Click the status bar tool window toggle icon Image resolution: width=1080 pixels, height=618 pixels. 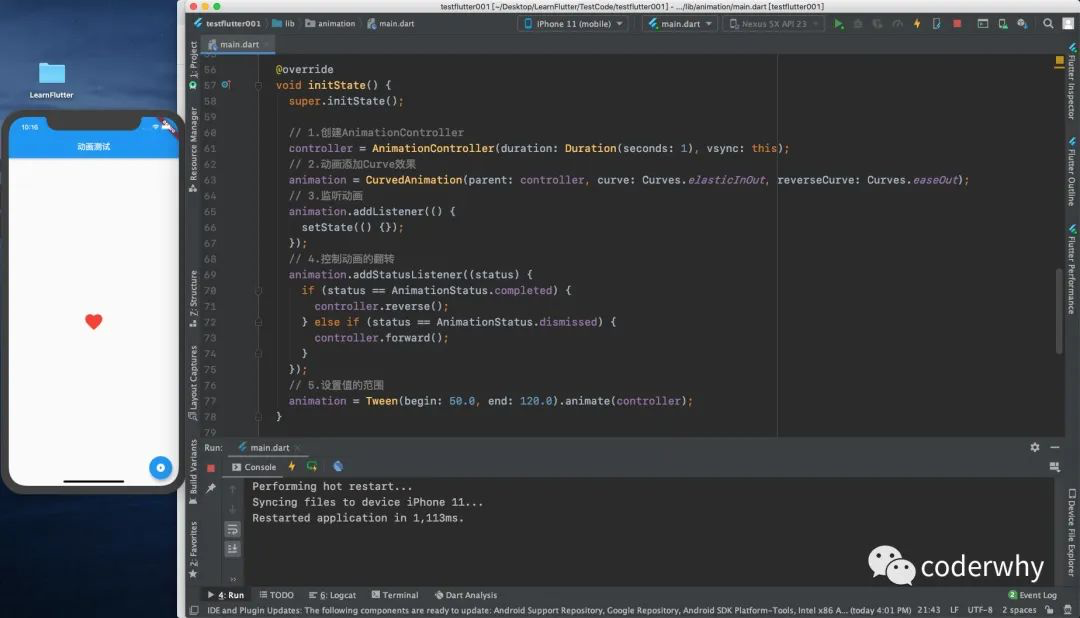(x=194, y=610)
